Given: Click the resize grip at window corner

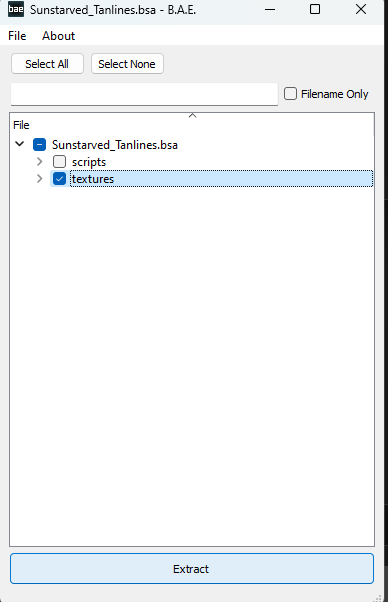Looking at the screenshot, I should tap(378, 598).
